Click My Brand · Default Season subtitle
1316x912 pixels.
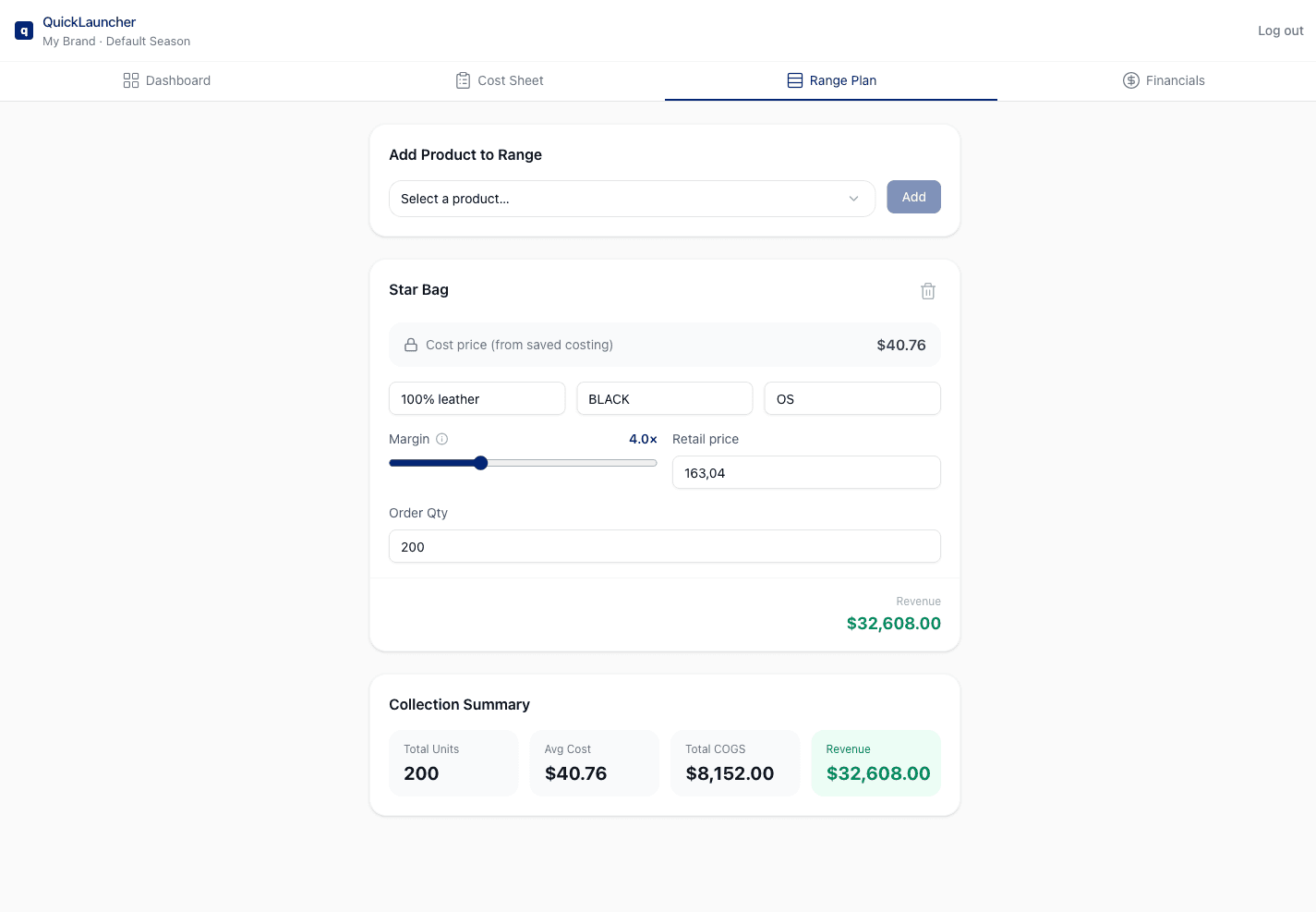coord(116,42)
